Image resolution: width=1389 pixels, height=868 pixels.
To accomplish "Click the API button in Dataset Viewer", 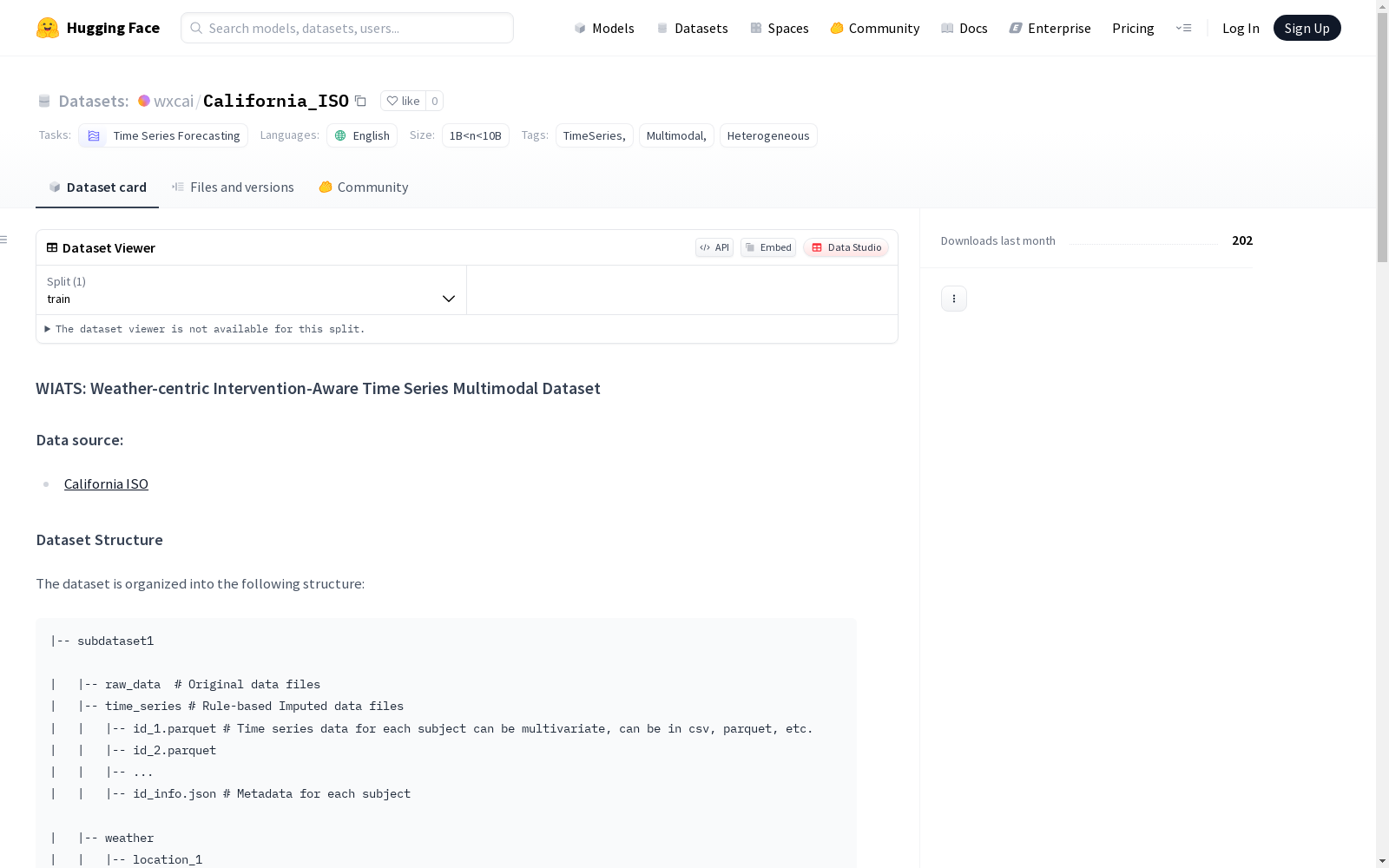I will click(x=714, y=247).
